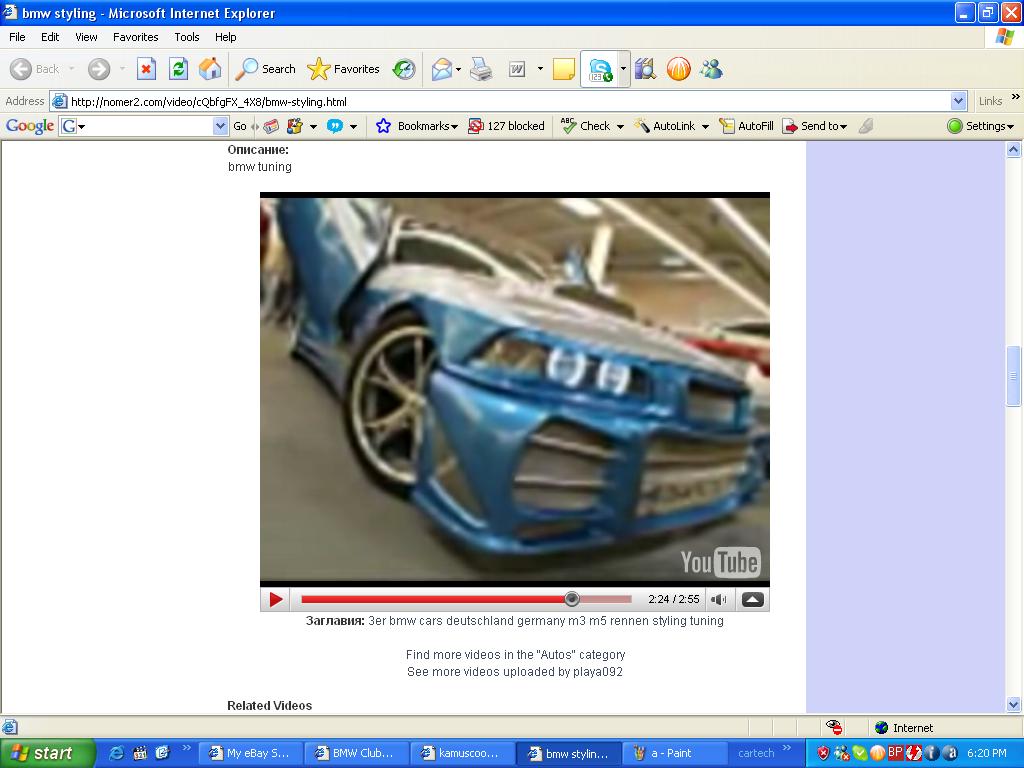Open the Favorites menu
Viewport: 1024px width, 768px height.
136,37
